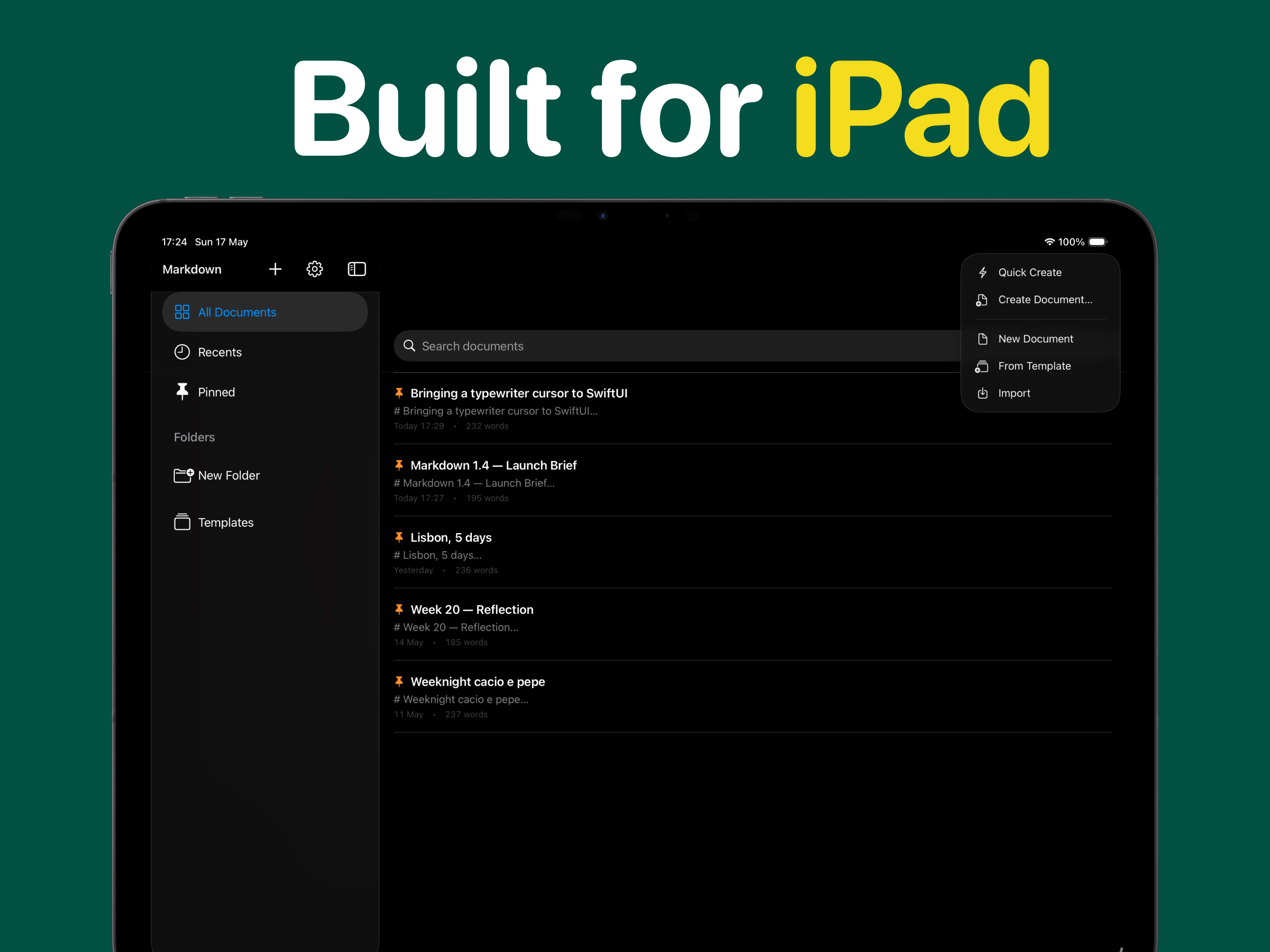Create a New Folder from the sidebar
Image resolution: width=1270 pixels, height=952 pixels.
point(265,476)
